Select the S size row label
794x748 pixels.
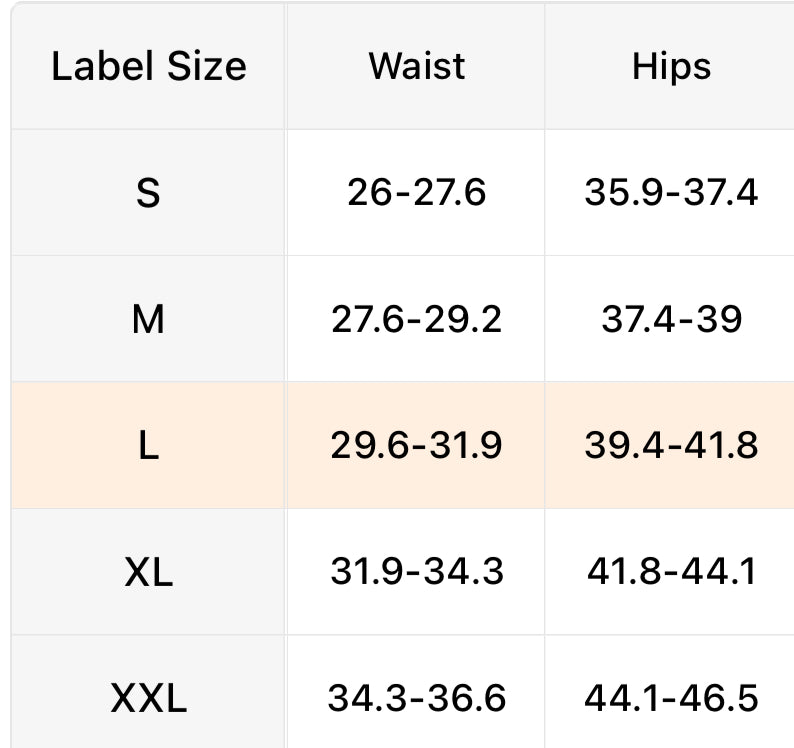point(148,193)
